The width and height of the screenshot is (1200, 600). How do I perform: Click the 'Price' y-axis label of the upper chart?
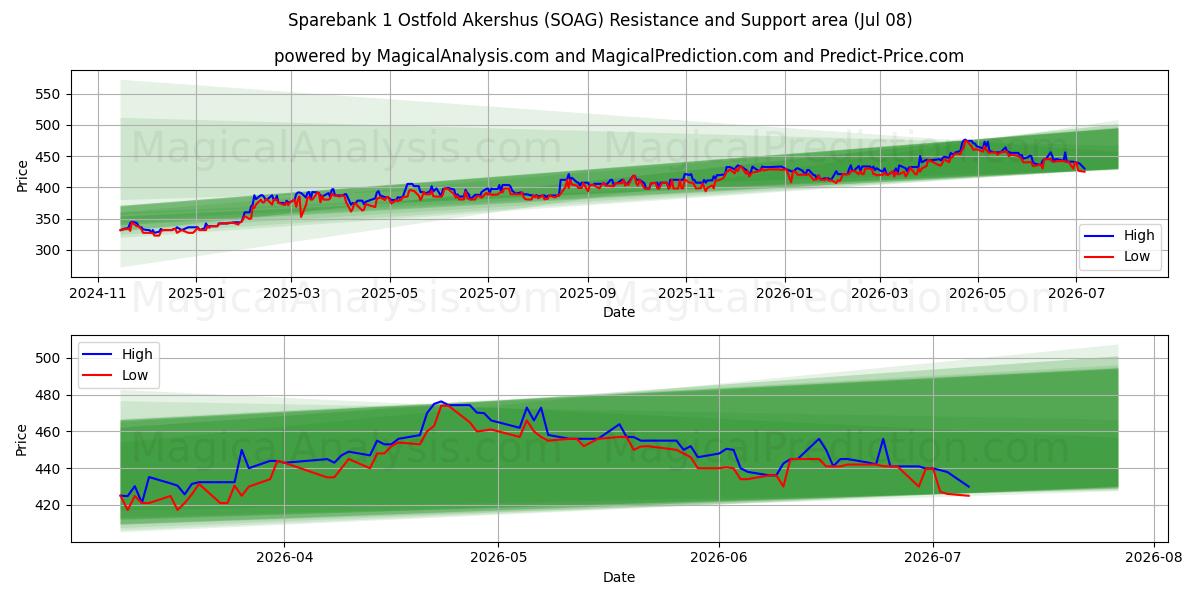22,174
